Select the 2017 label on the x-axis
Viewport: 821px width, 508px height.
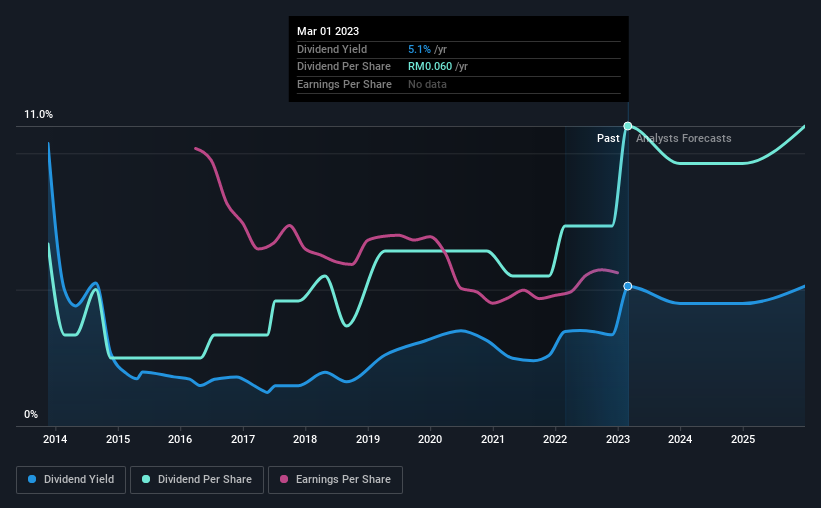click(x=243, y=439)
